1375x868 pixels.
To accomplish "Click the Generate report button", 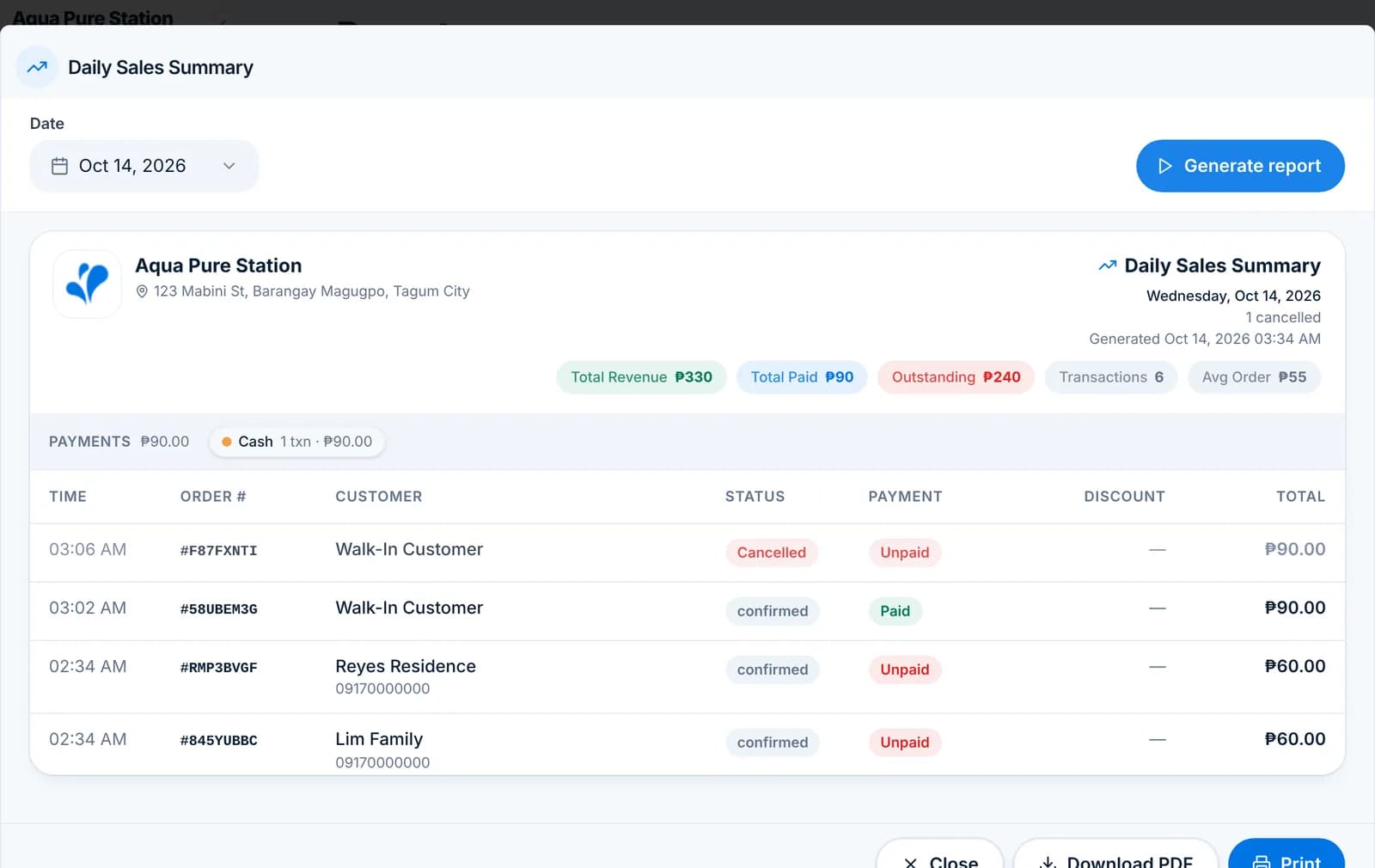I will 1240,166.
